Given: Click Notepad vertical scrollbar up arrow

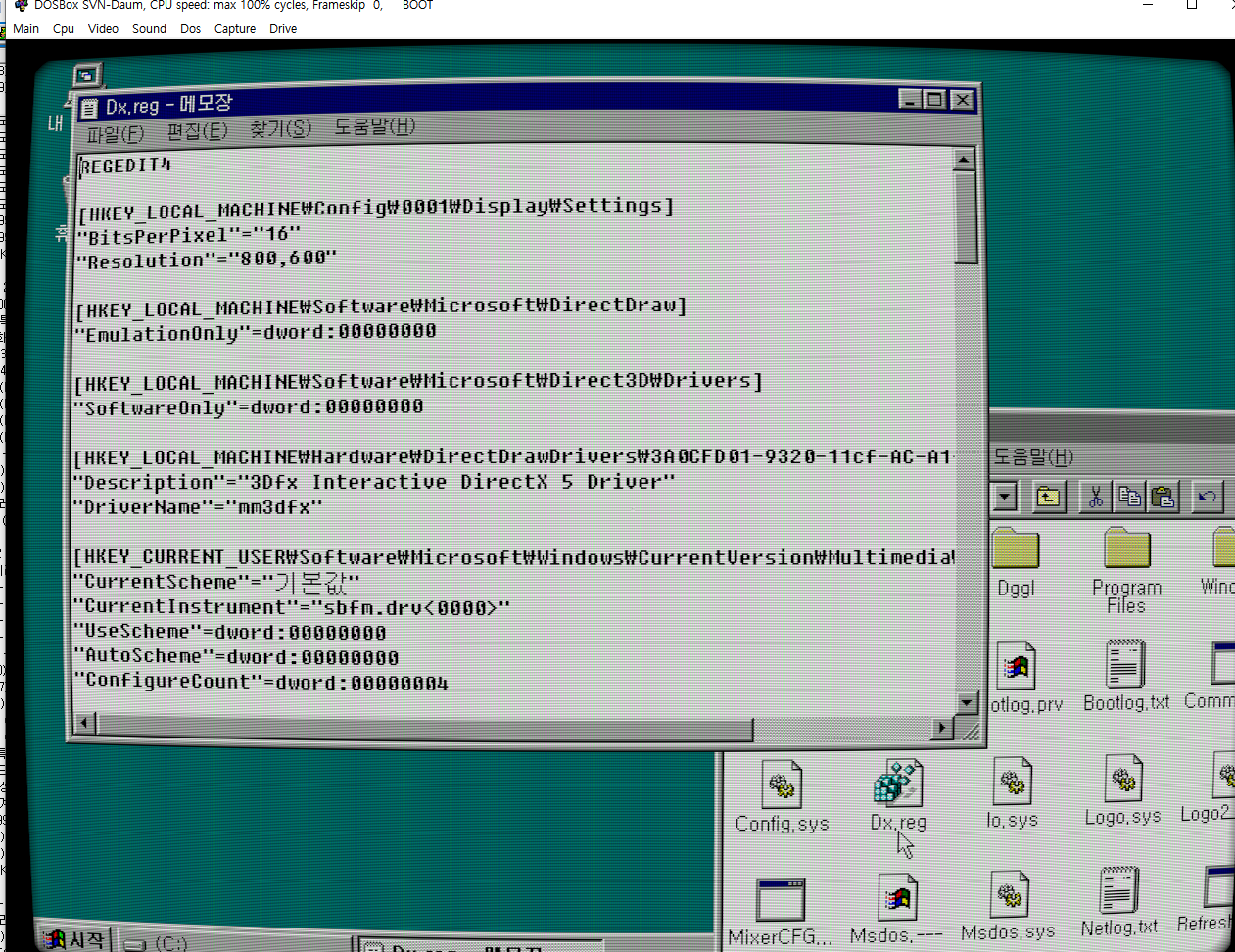Looking at the screenshot, I should point(964,160).
